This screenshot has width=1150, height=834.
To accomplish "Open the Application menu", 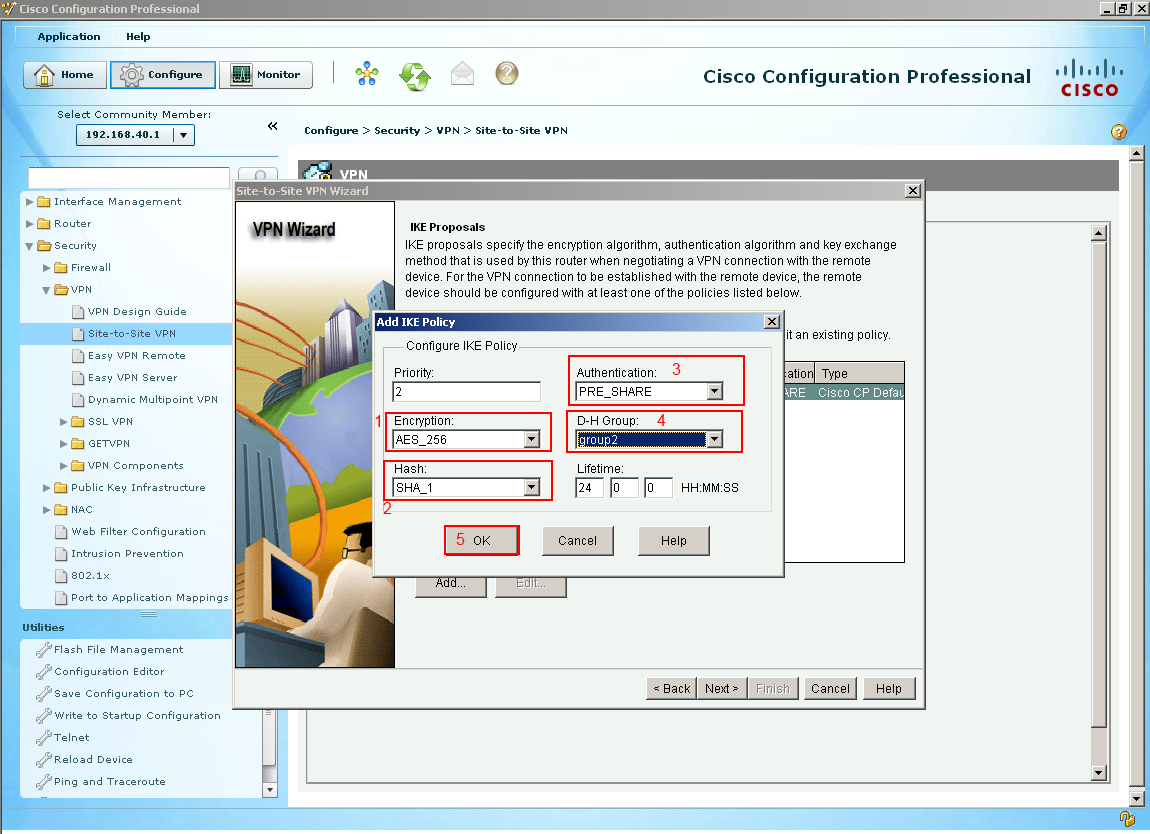I will click(x=69, y=37).
